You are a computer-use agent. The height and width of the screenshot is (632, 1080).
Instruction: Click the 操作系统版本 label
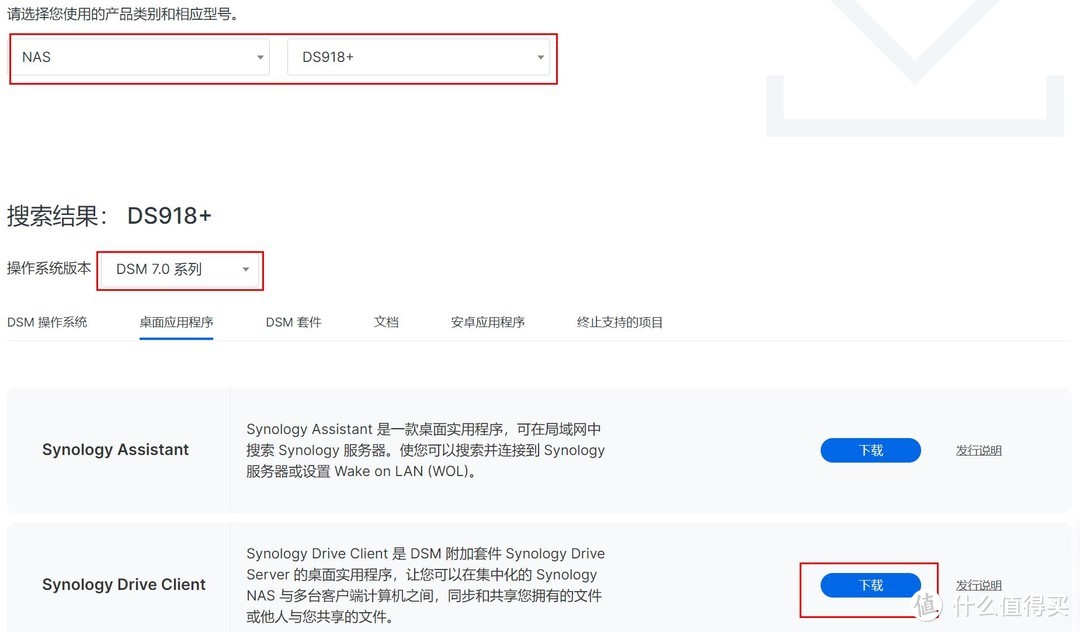coord(49,268)
